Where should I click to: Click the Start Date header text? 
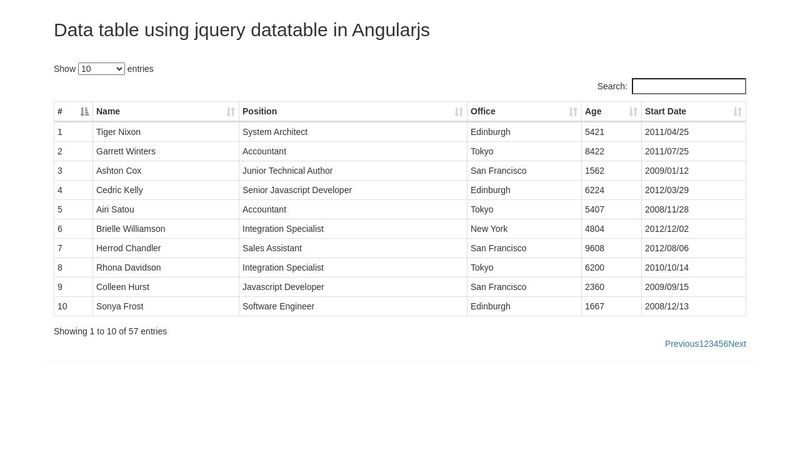(x=665, y=112)
